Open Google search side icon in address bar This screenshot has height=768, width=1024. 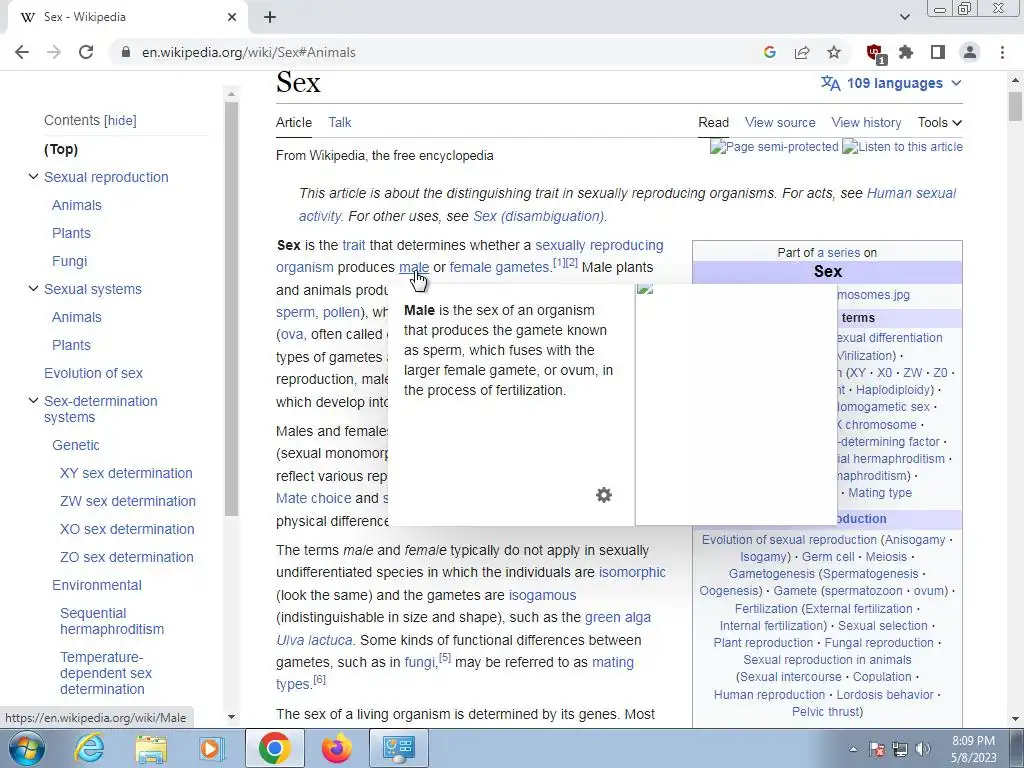770,52
